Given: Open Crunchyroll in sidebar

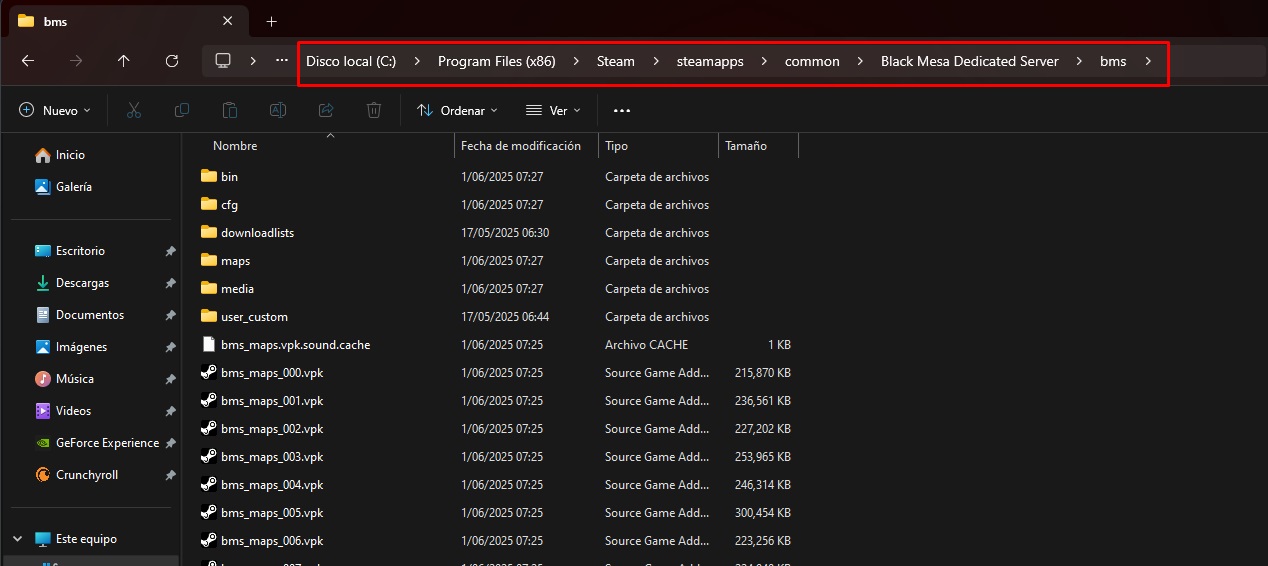Looking at the screenshot, I should tap(87, 475).
